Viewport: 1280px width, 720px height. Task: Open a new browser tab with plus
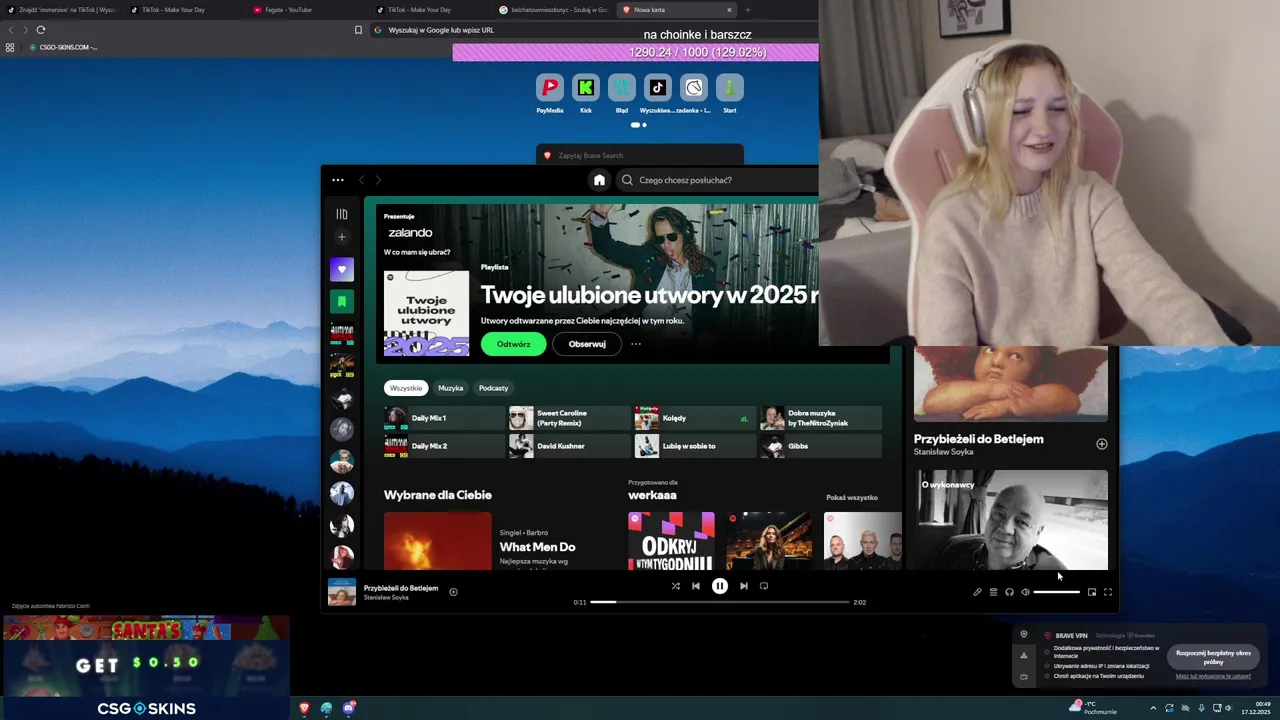747,10
